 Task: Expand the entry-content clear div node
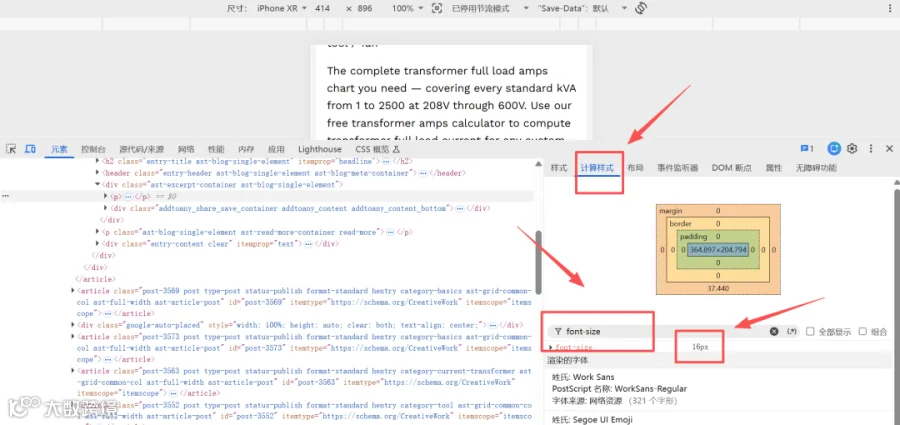click(x=97, y=244)
